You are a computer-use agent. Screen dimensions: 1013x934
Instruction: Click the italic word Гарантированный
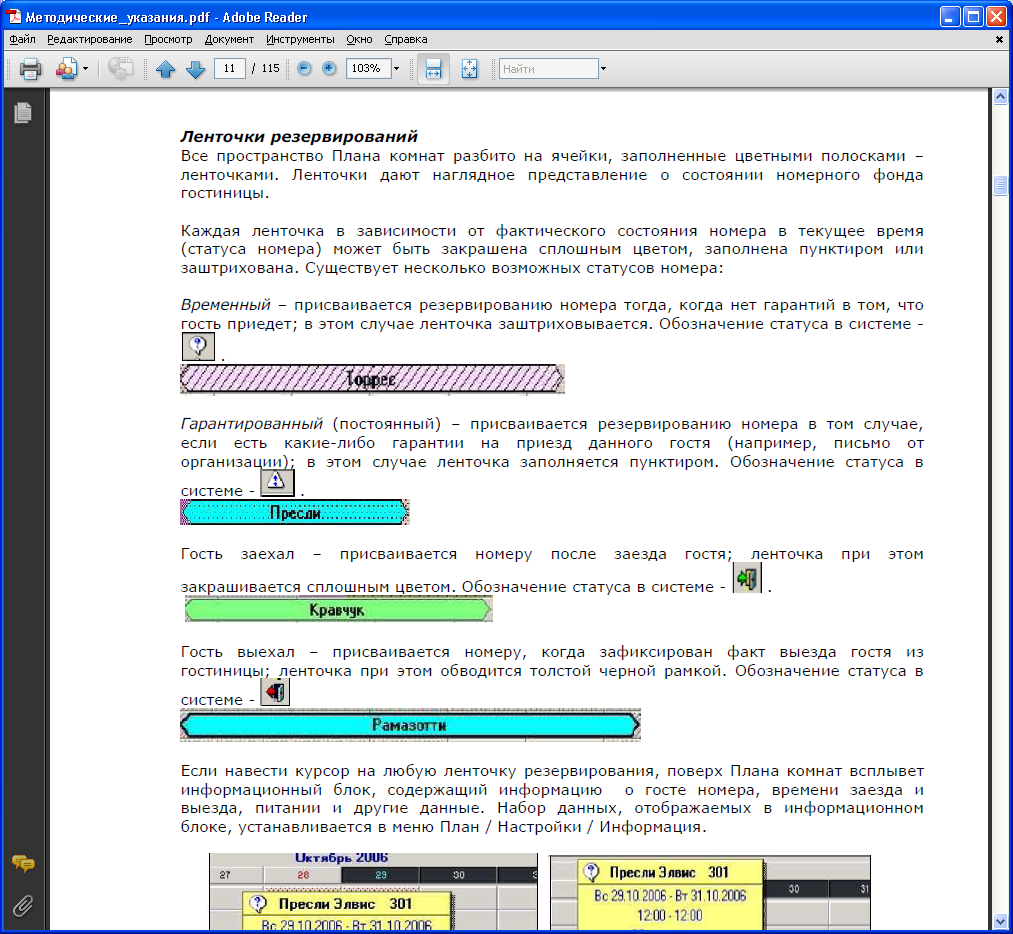pos(251,424)
